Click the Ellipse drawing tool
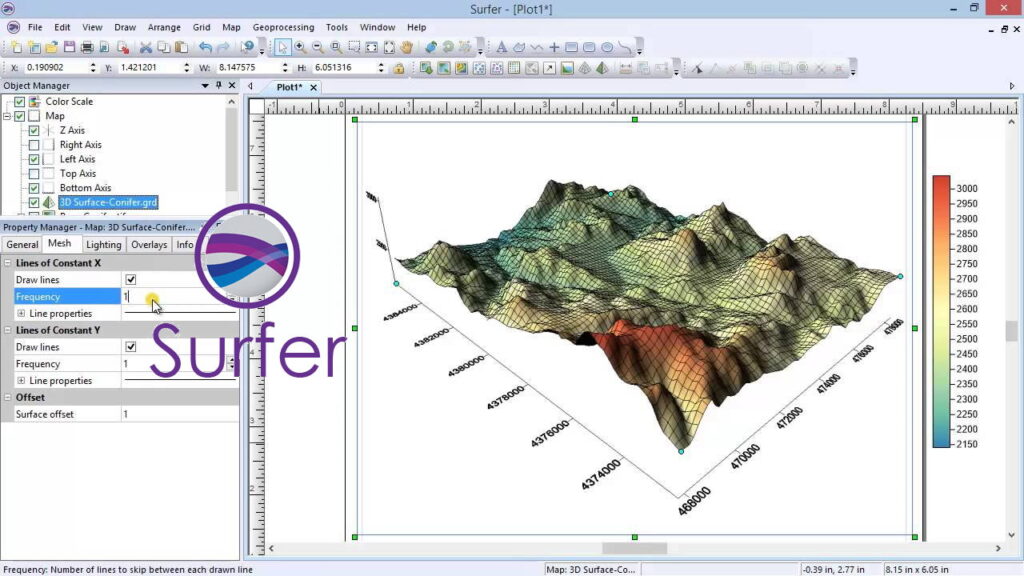 (607, 47)
